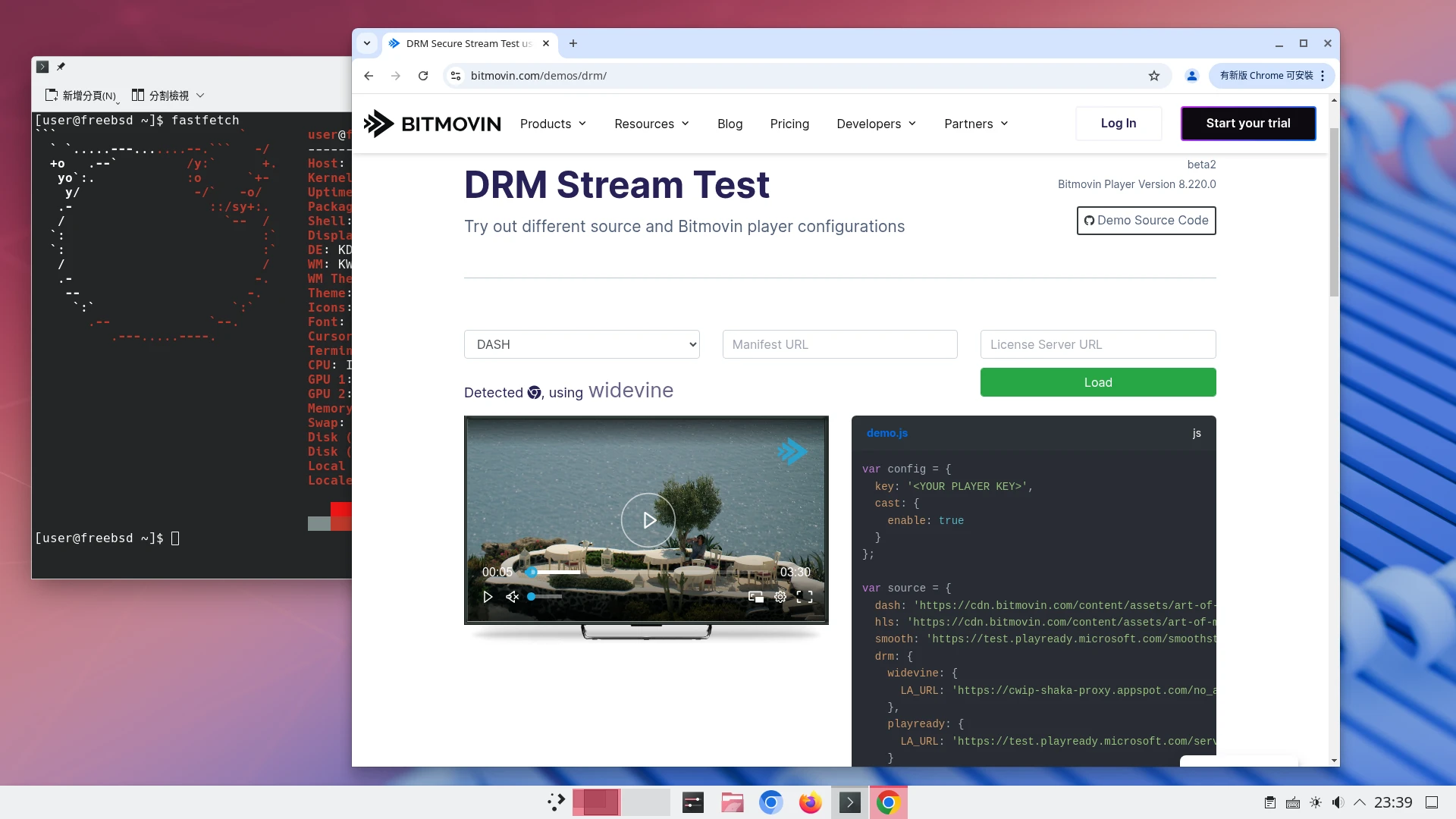Open the Blog menu item

coord(730,124)
